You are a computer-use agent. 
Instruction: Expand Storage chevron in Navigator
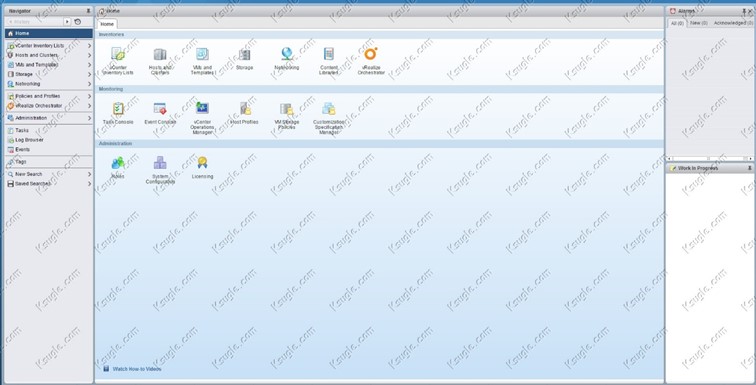90,74
